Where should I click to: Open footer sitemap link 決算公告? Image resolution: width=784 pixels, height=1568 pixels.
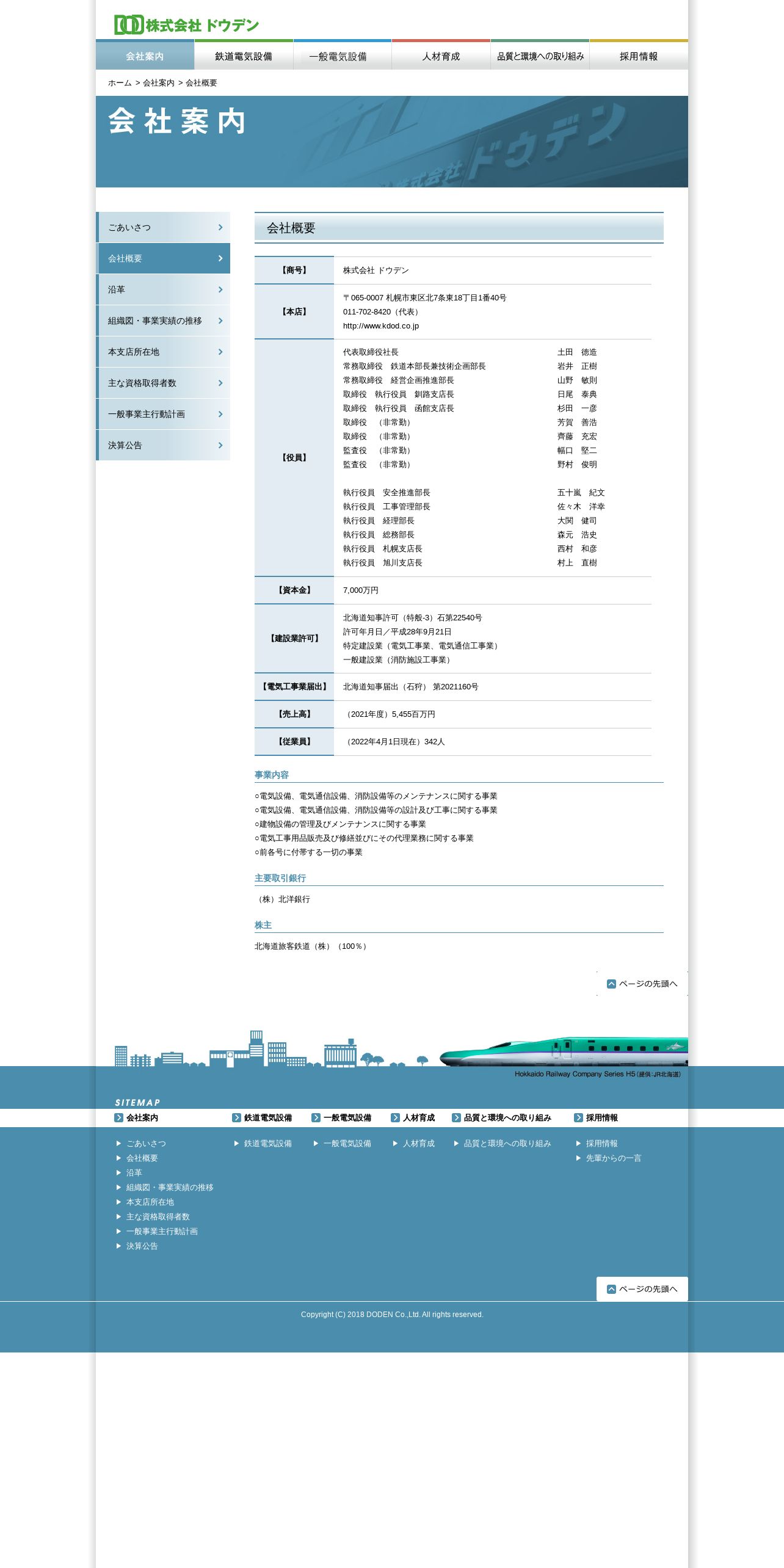[x=142, y=1246]
